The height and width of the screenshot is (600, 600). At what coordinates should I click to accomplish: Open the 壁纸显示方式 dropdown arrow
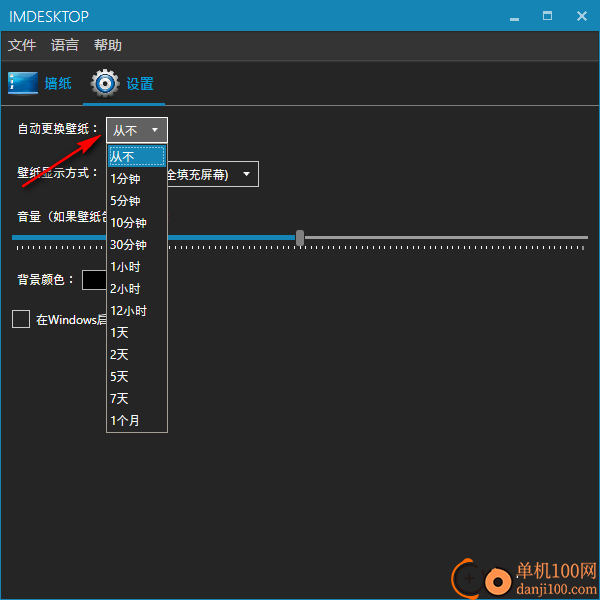tap(246, 174)
